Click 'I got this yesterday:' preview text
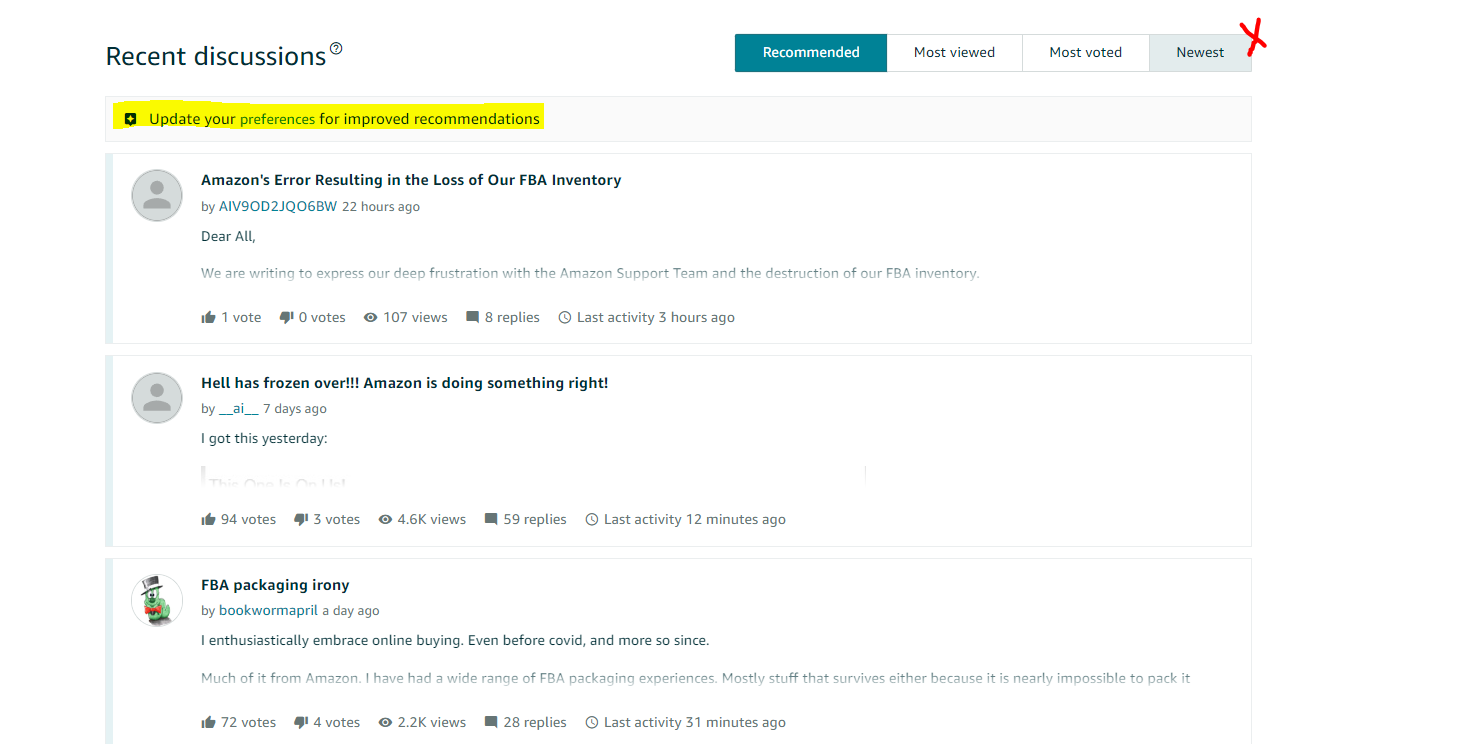Image resolution: width=1466 pixels, height=744 pixels. pos(264,439)
